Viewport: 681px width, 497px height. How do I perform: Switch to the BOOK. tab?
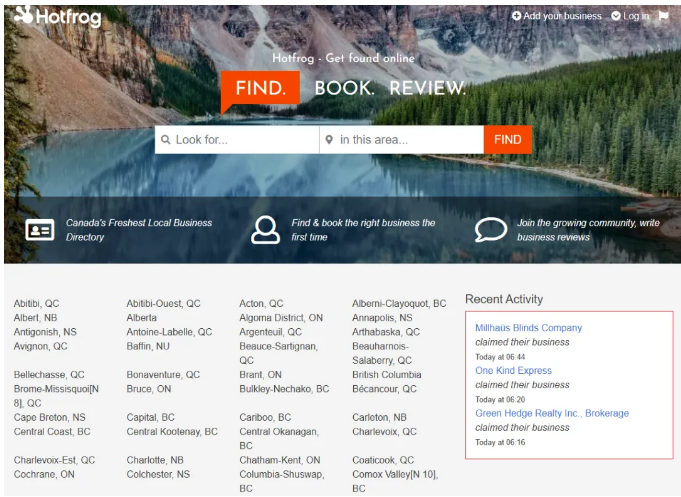[x=344, y=88]
